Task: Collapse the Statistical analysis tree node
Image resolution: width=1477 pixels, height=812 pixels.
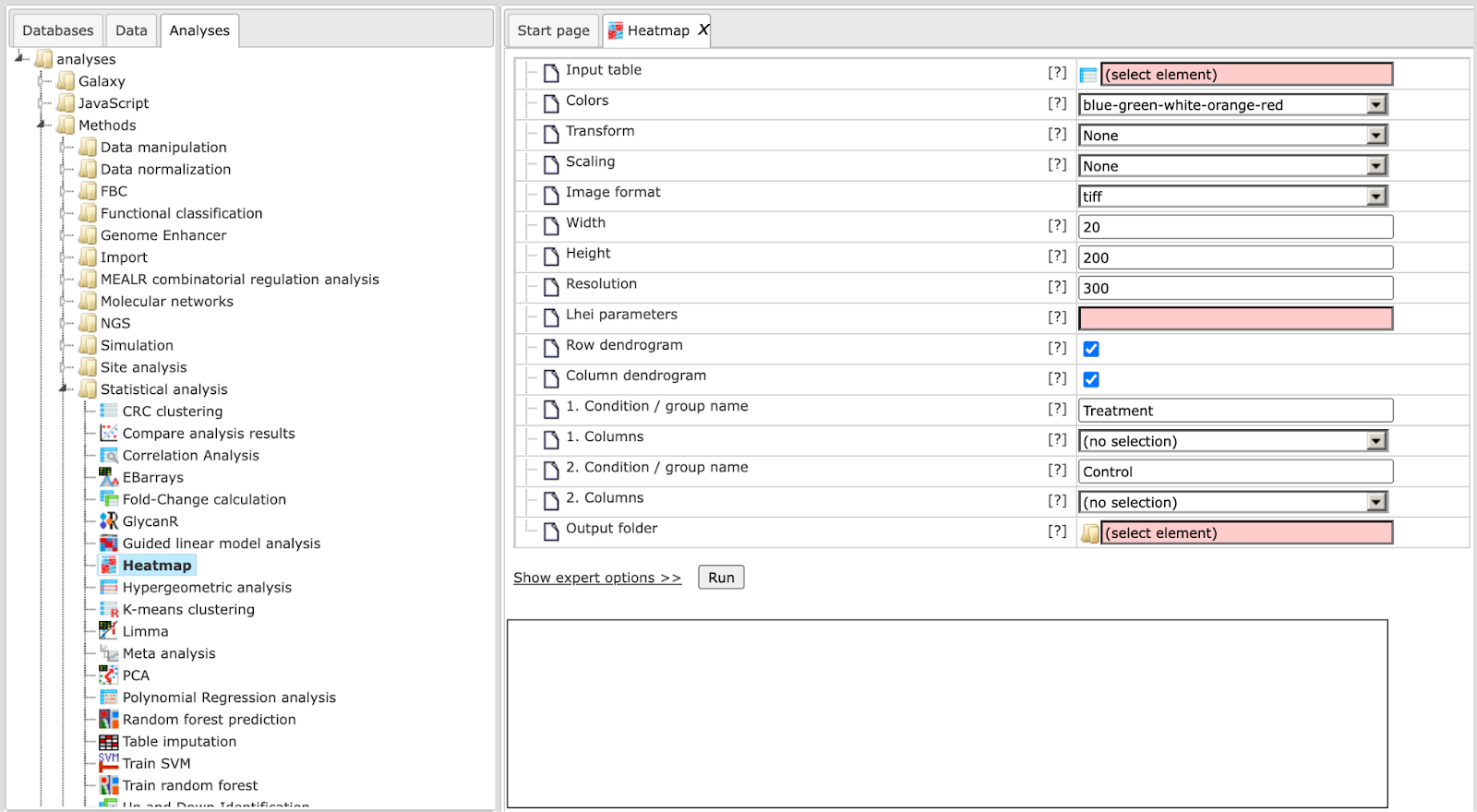Action: click(x=65, y=389)
